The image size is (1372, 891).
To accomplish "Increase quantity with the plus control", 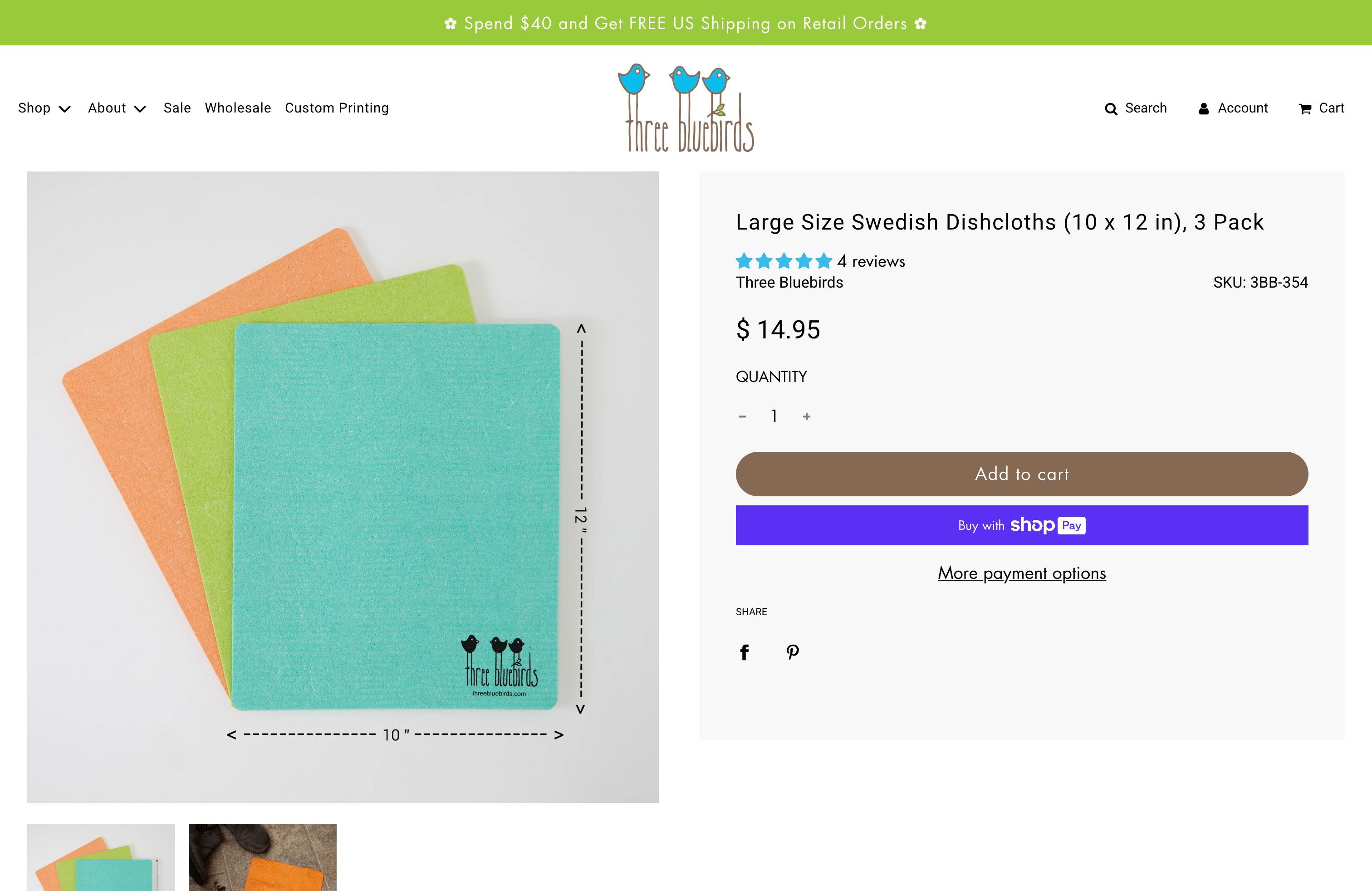I will tap(807, 416).
